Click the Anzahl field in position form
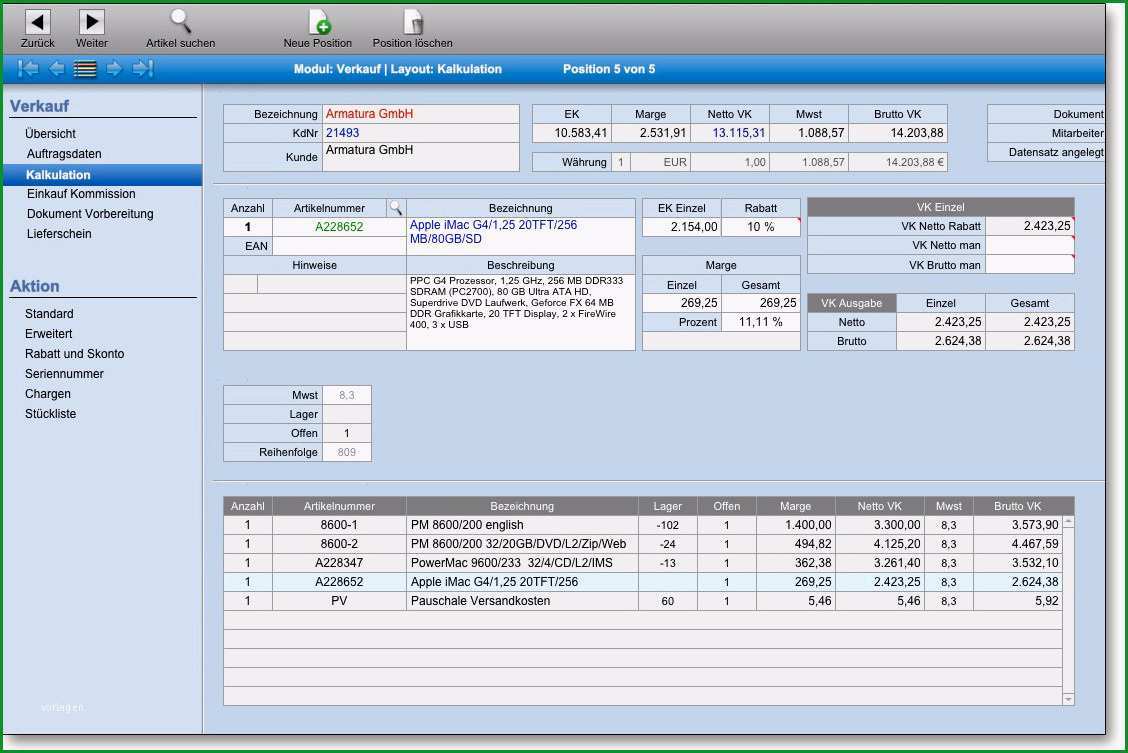This screenshot has width=1128, height=753. point(247,227)
